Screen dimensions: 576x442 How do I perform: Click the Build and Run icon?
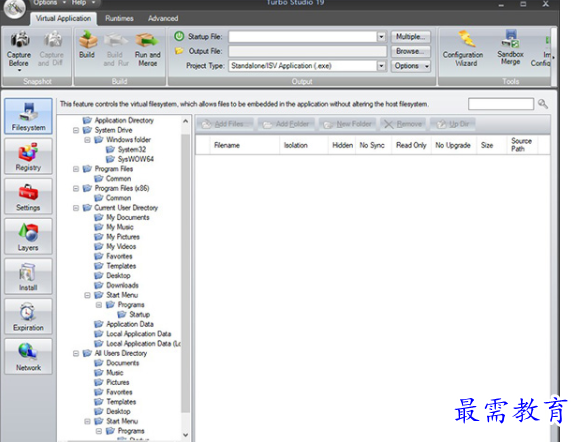click(116, 40)
